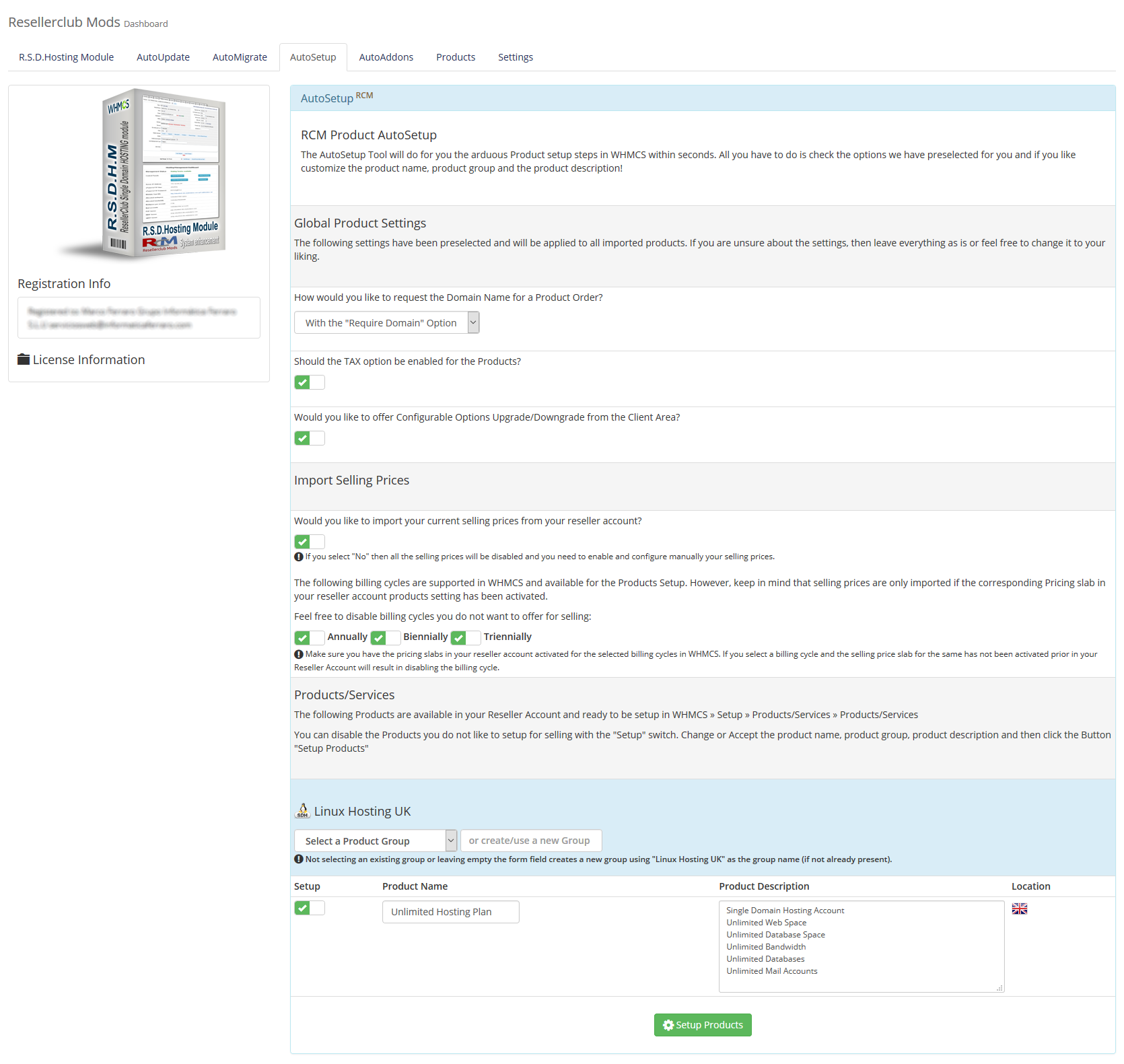Click the Resellerclub Mods Dashboard heading
The height and width of the screenshot is (1064, 1124).
click(x=88, y=22)
